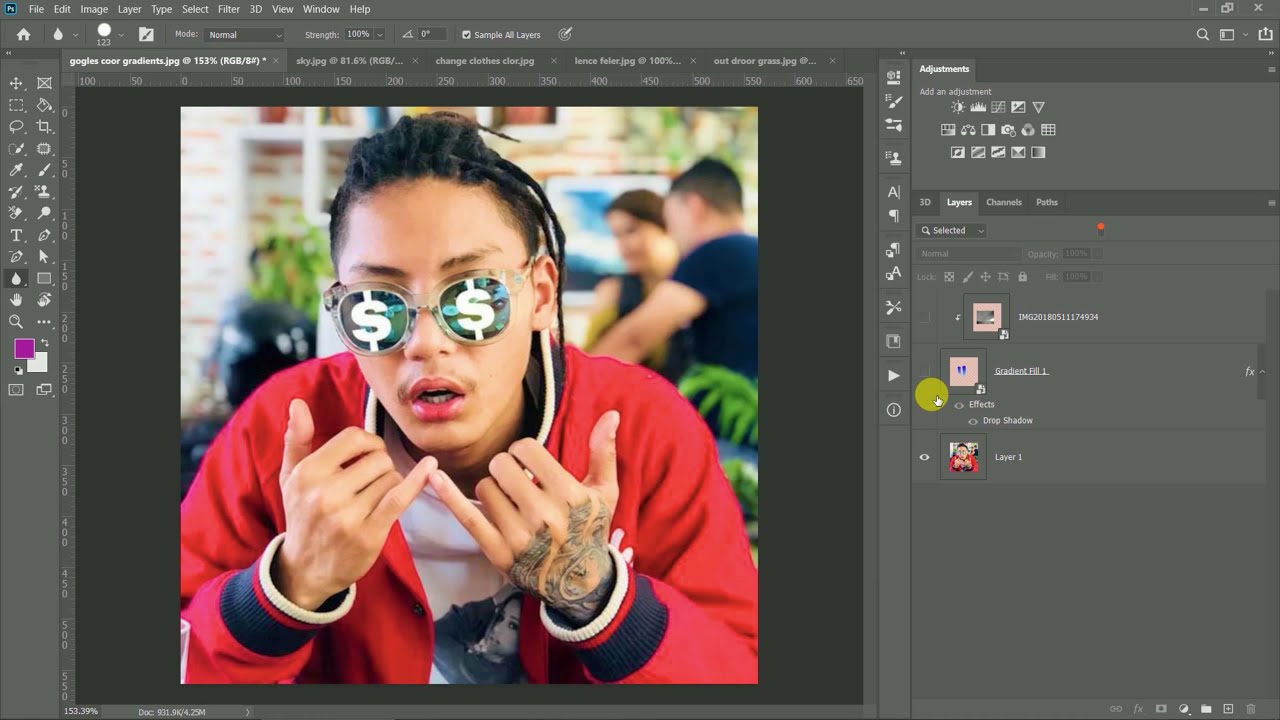
Task: Open the layer filter type dropdown
Action: pos(953,230)
